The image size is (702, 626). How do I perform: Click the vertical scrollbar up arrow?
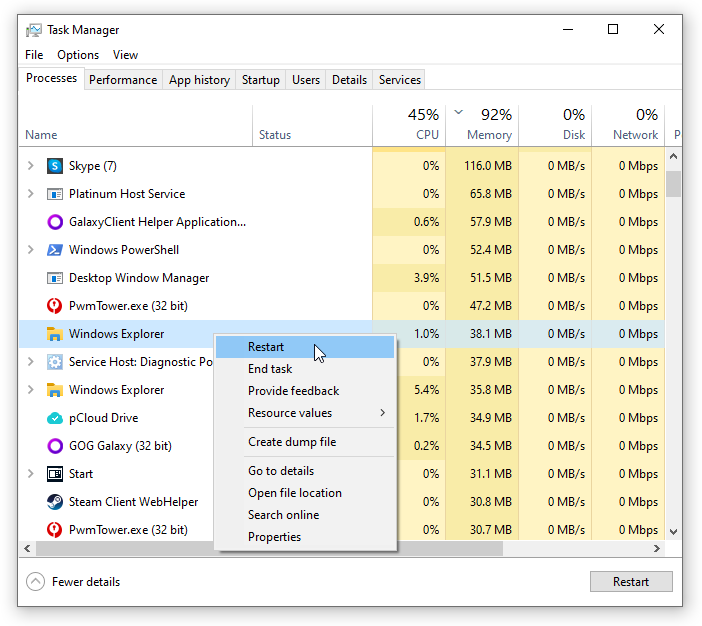click(673, 156)
